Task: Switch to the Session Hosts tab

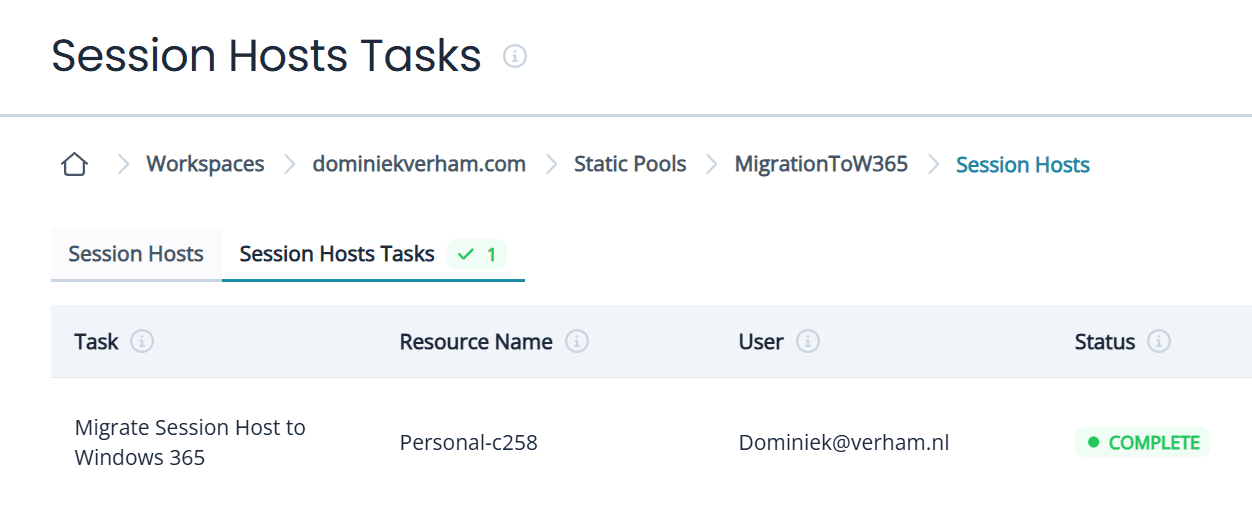Action: pyautogui.click(x=136, y=254)
